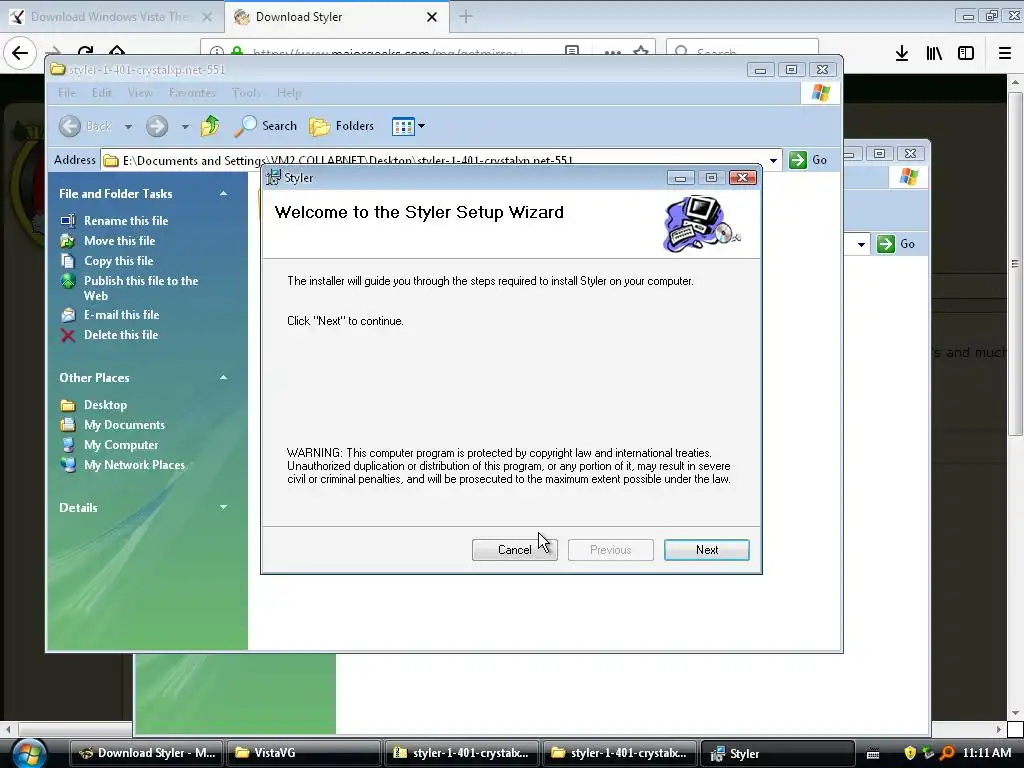Viewport: 1024px width, 768px height.
Task: Click Delete this file
Action: pos(121,335)
